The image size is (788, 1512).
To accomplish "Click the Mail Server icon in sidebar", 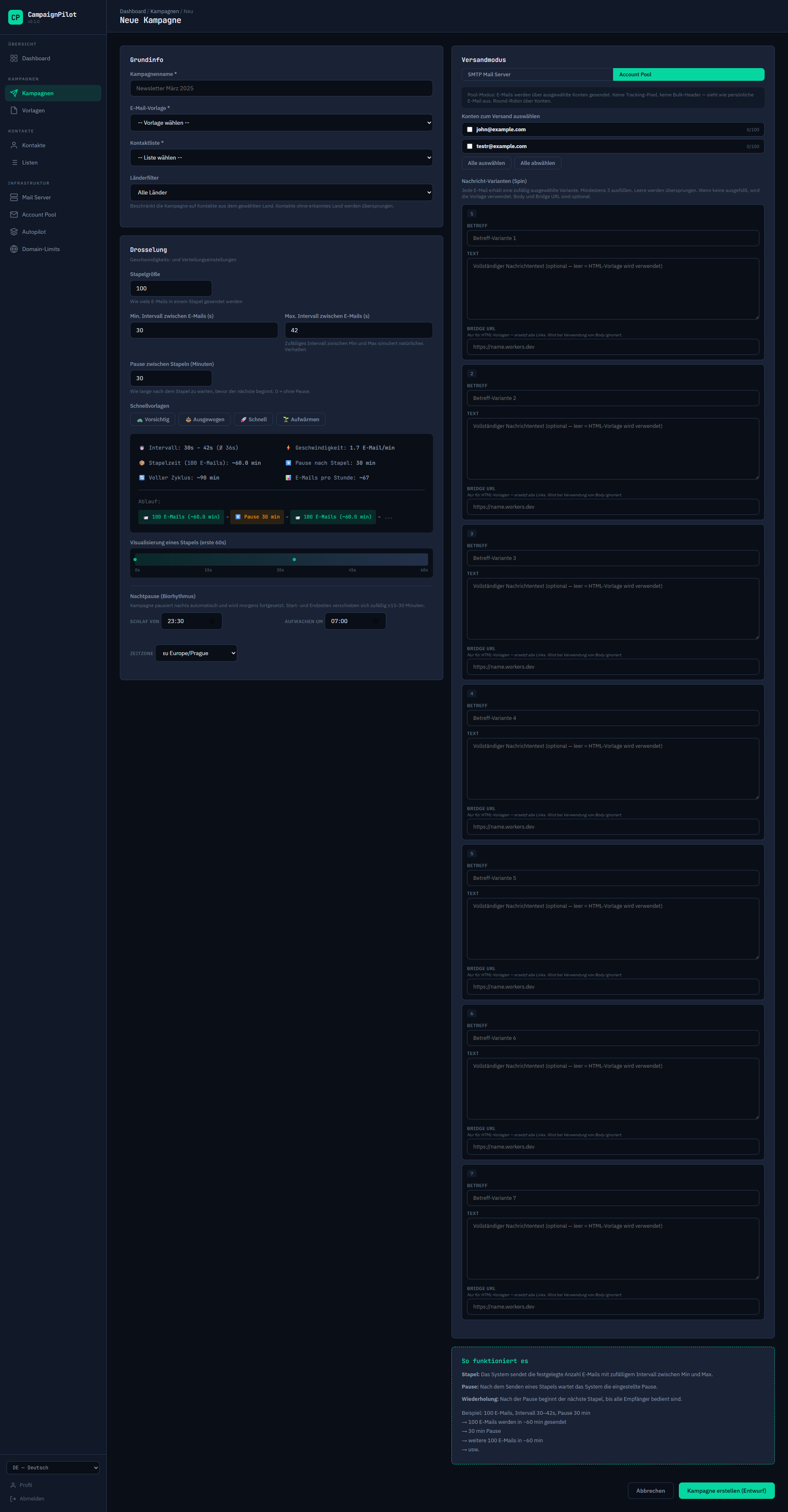I will click(14, 197).
